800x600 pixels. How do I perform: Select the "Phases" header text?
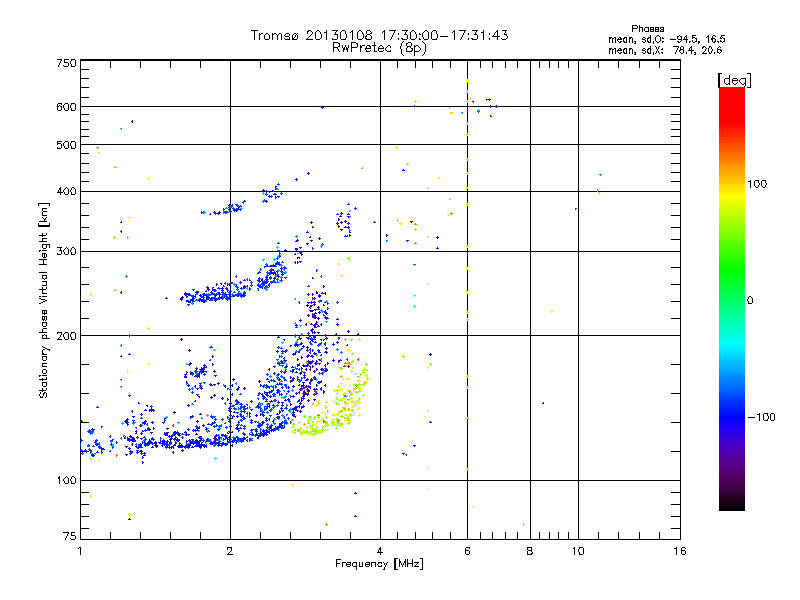(647, 29)
